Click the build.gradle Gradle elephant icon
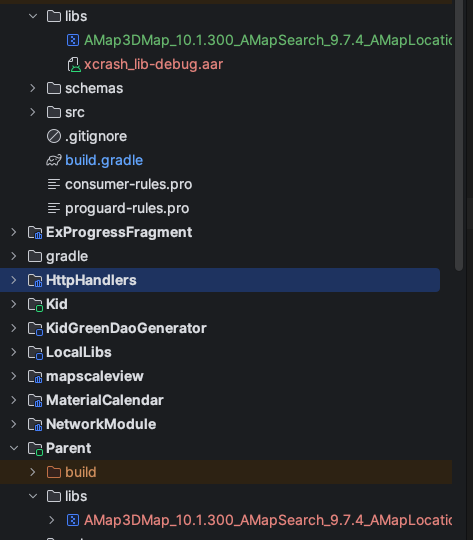This screenshot has height=540, width=473. (x=54, y=160)
